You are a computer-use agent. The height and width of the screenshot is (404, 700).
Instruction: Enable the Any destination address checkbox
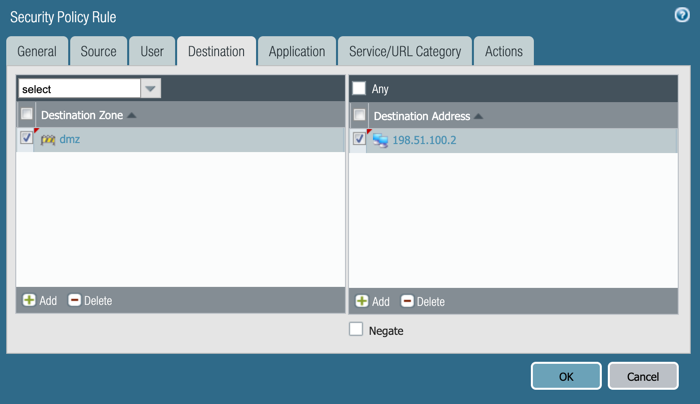359,88
